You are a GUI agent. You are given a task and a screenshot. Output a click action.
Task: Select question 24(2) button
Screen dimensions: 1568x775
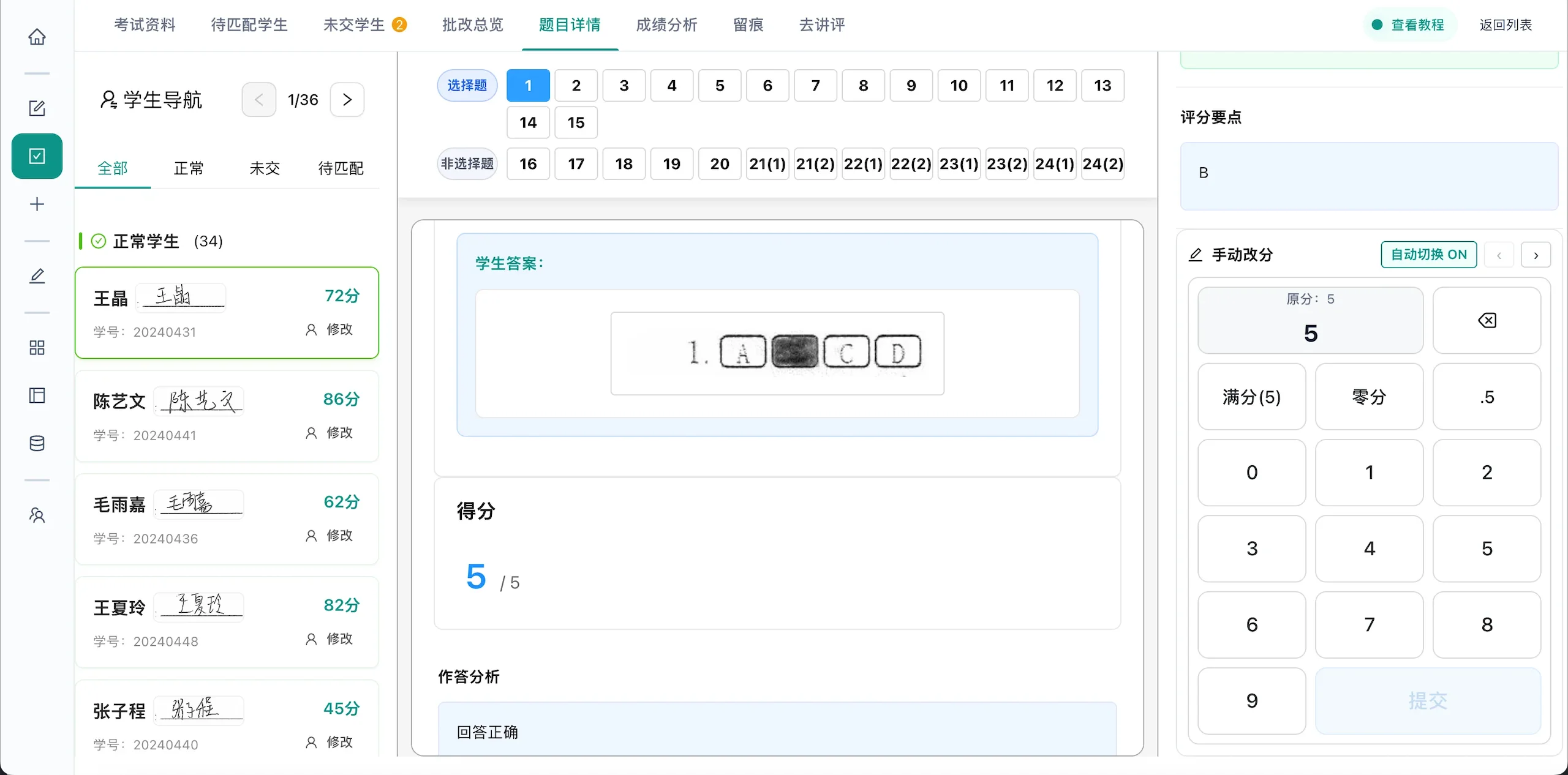[1102, 164]
